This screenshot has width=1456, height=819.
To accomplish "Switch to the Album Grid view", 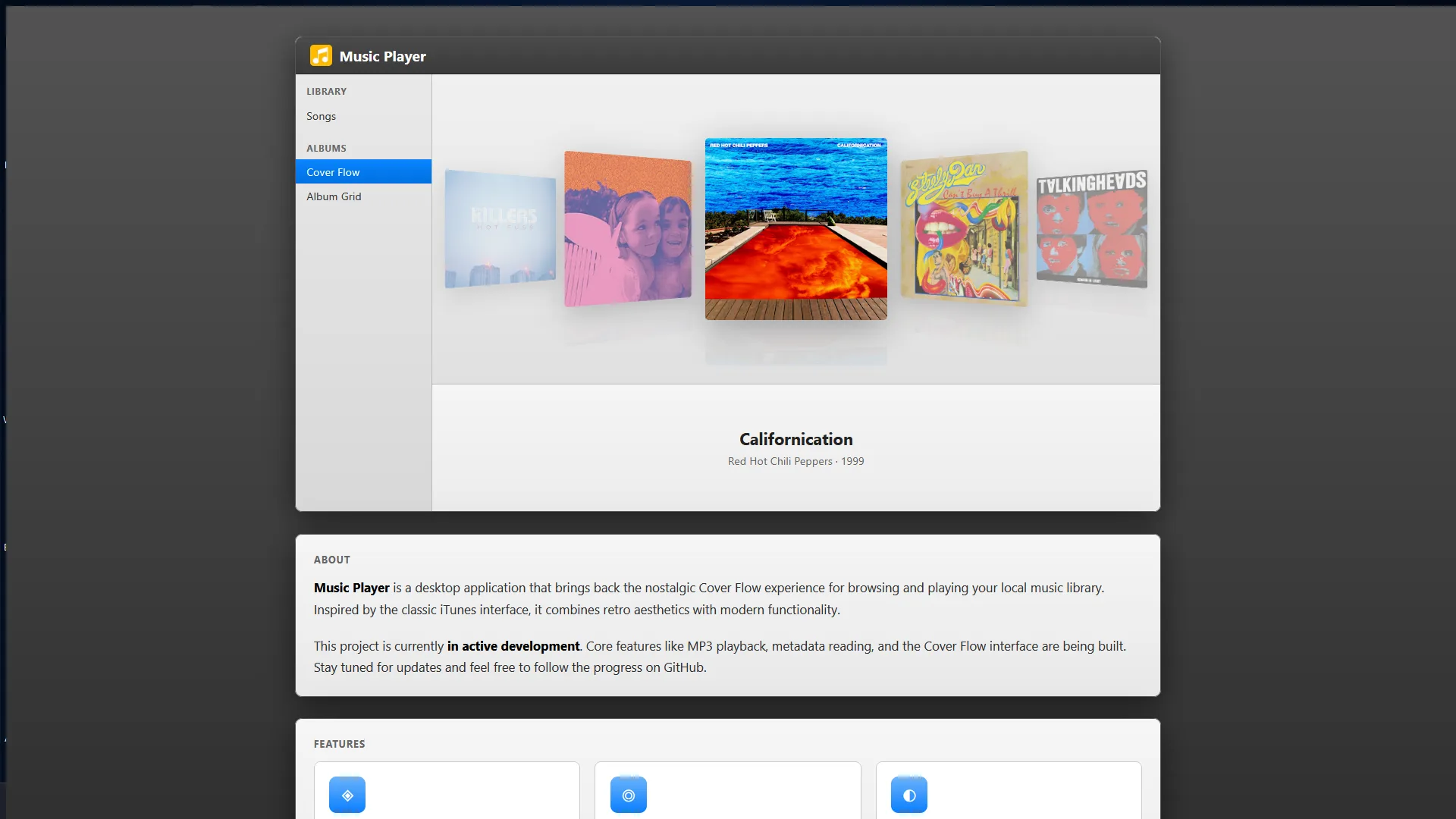I will pos(363,196).
